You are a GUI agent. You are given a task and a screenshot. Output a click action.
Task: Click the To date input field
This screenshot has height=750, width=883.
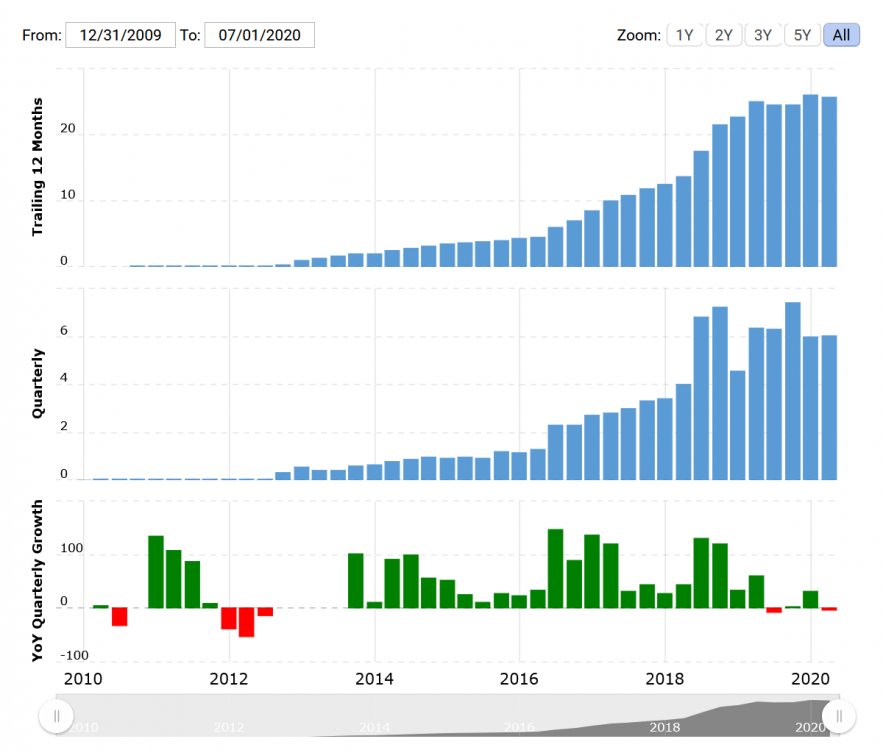pos(259,34)
